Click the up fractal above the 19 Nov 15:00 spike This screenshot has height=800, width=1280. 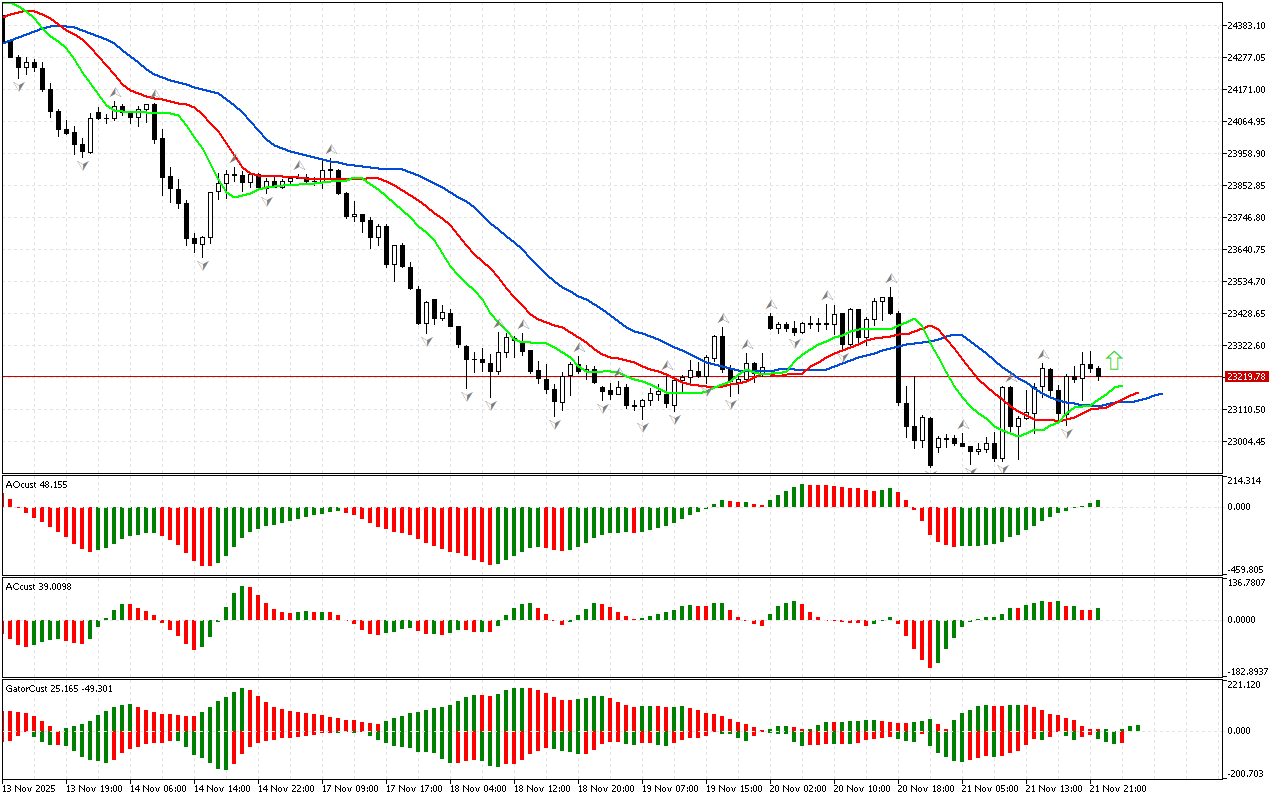pos(720,317)
